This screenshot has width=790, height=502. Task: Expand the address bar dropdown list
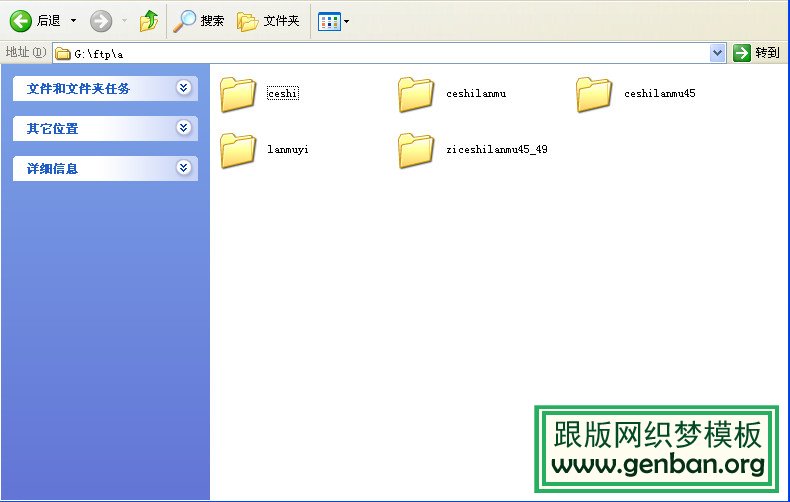717,53
